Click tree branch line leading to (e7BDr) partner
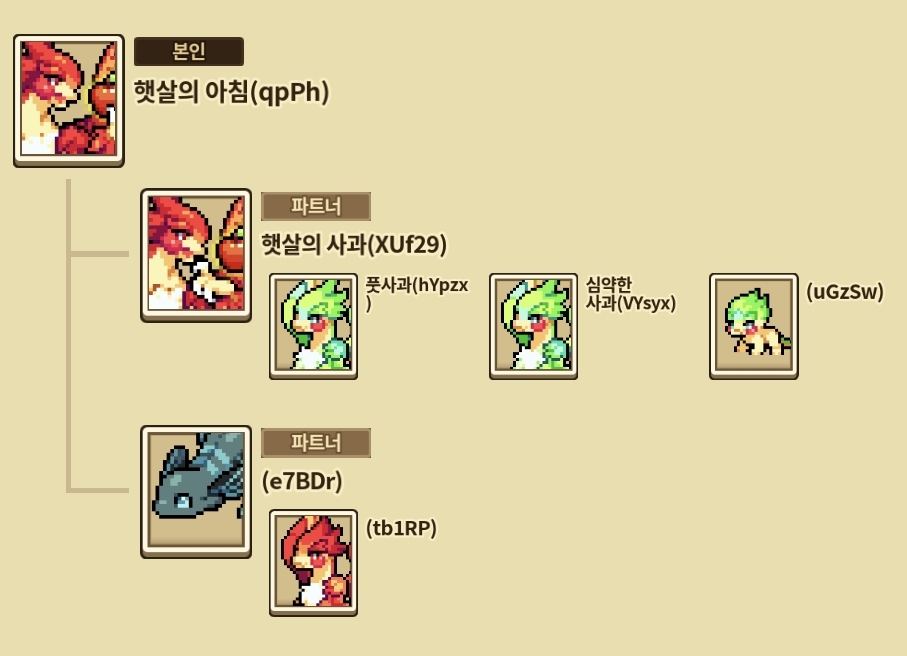Image resolution: width=907 pixels, height=656 pixels. 99,491
